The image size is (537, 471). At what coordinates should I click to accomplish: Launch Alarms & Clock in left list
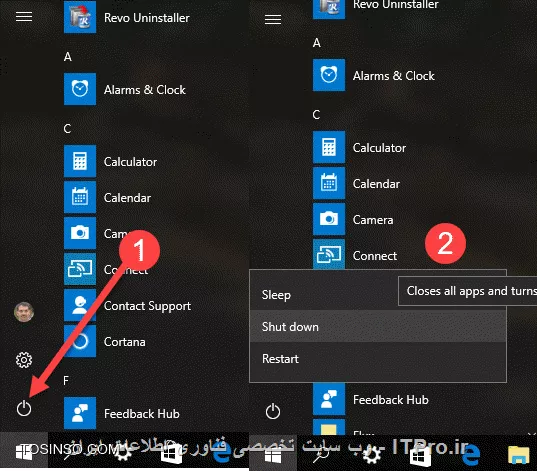125,89
